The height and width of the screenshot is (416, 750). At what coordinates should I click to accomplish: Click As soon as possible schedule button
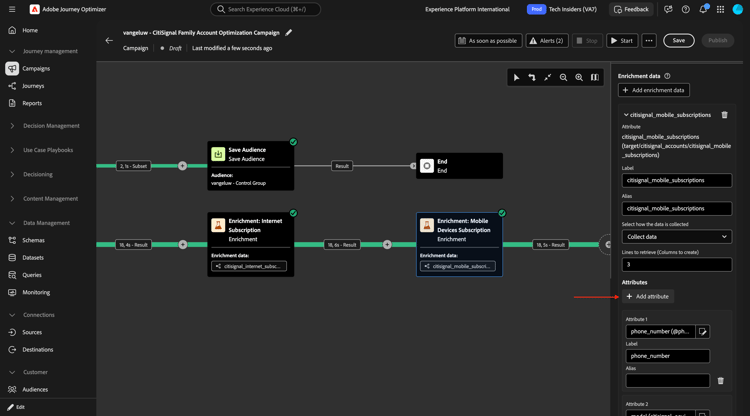(488, 41)
